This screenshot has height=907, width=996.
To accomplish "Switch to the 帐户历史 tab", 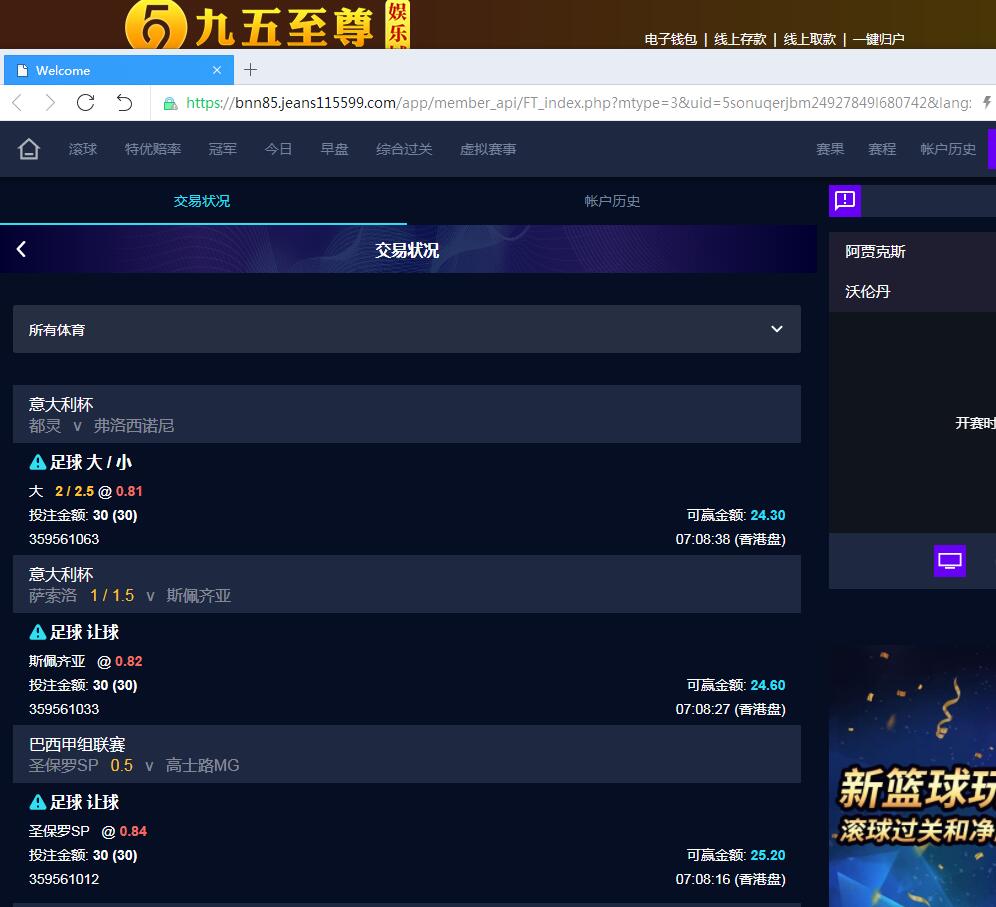I will tap(612, 201).
